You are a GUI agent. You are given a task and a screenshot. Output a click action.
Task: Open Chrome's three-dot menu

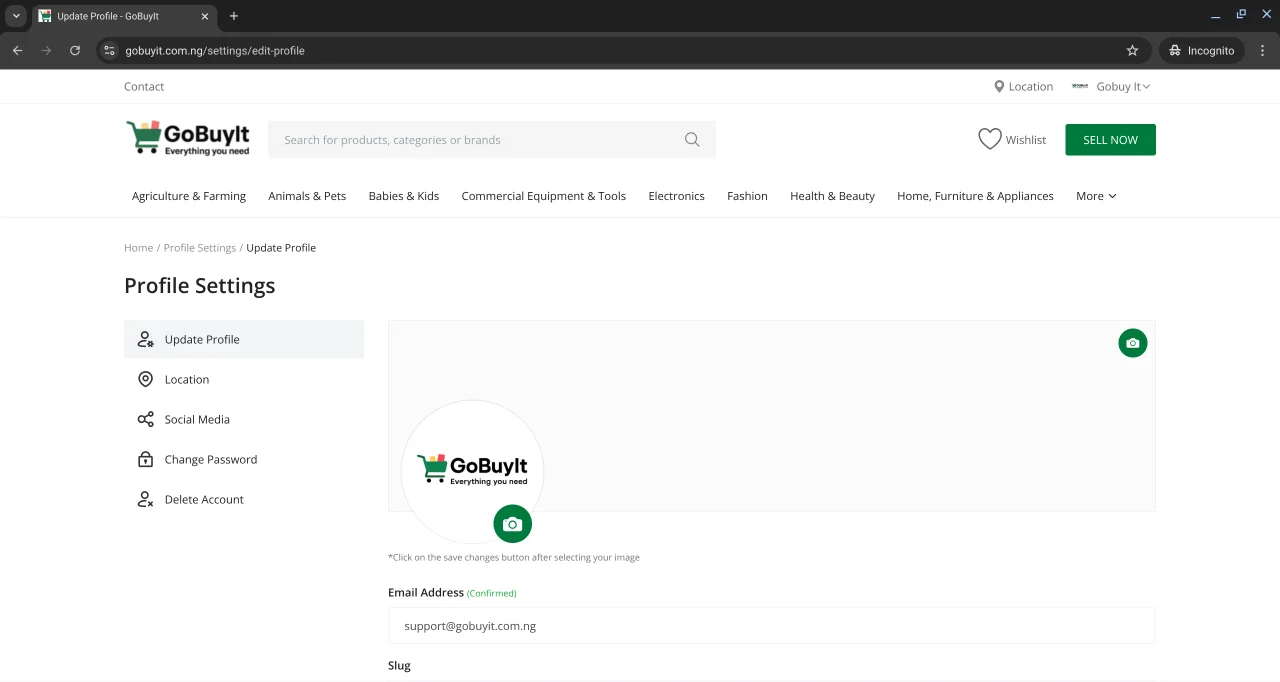click(x=1262, y=51)
